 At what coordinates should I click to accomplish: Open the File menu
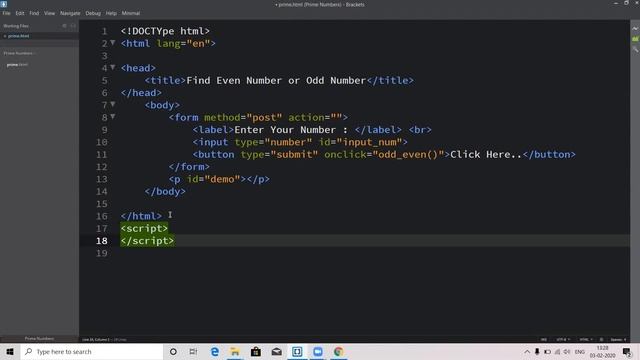[x=6, y=13]
